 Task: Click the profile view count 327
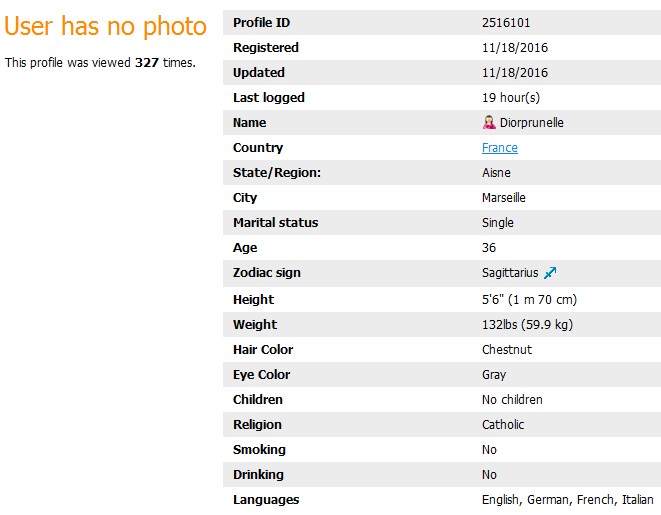[x=147, y=63]
